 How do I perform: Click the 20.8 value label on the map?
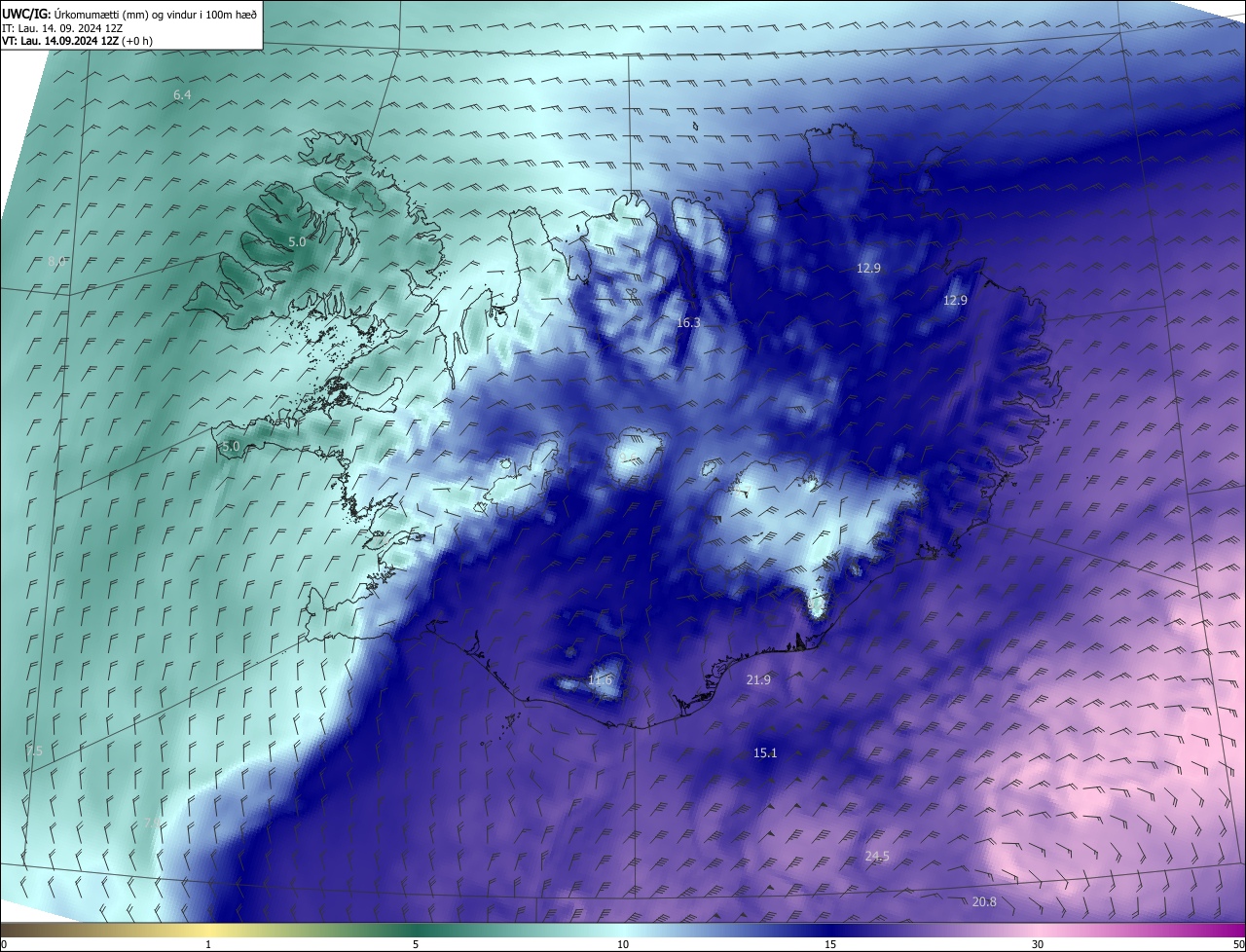coord(984,901)
